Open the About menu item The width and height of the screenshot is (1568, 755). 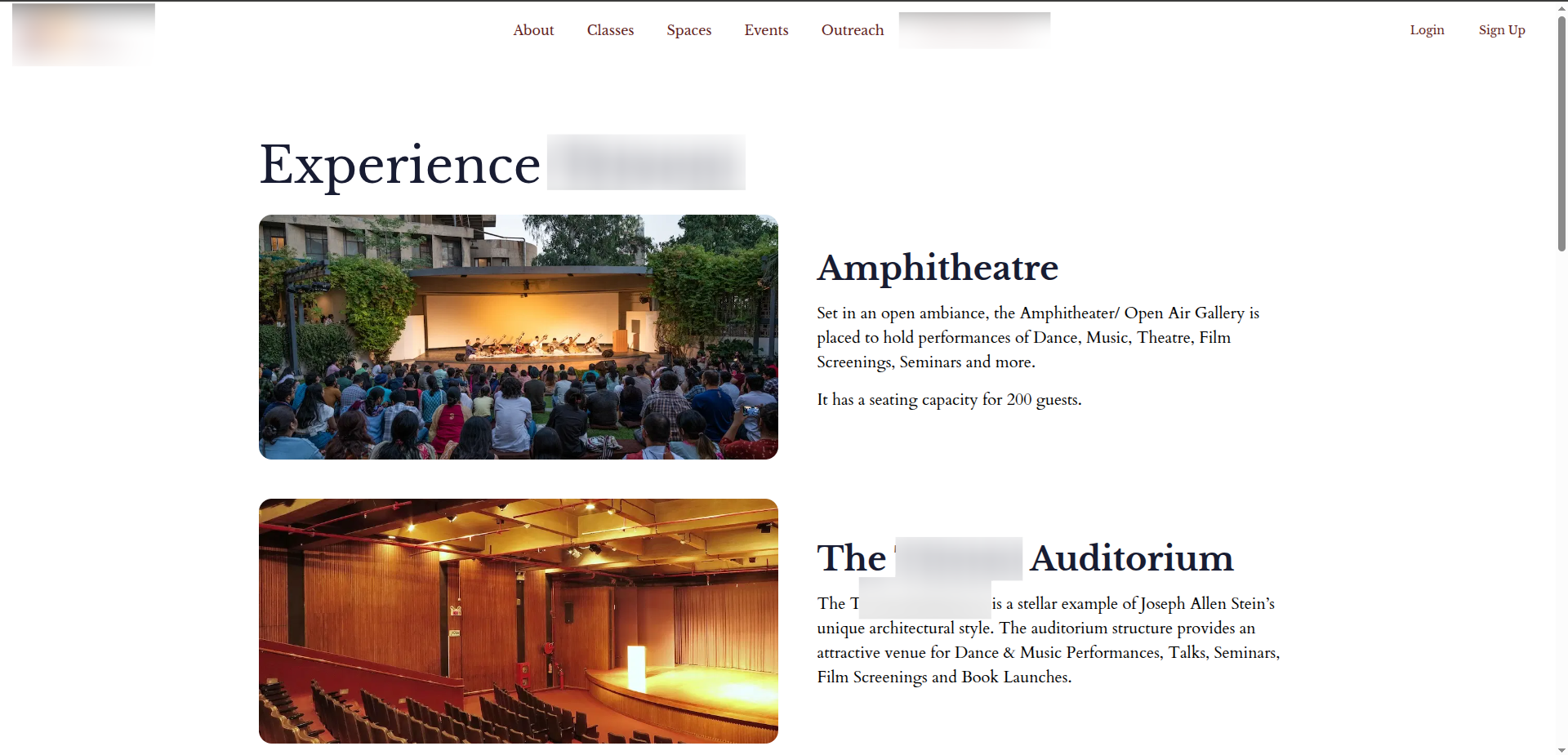point(533,30)
